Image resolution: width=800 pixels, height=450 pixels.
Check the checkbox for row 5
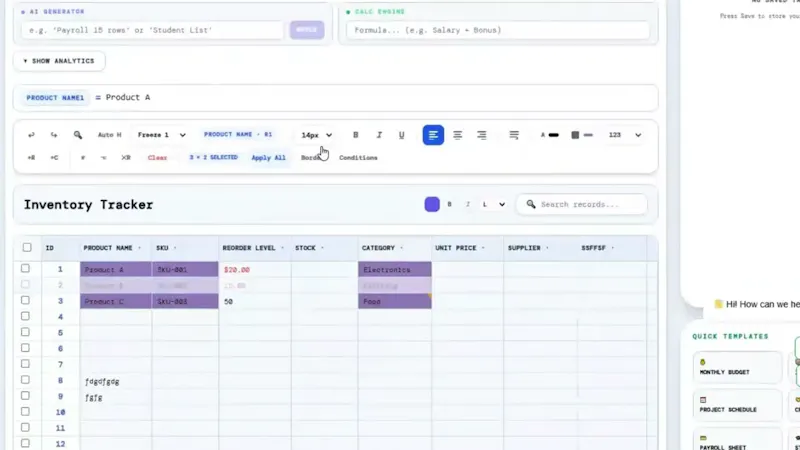(x=26, y=332)
